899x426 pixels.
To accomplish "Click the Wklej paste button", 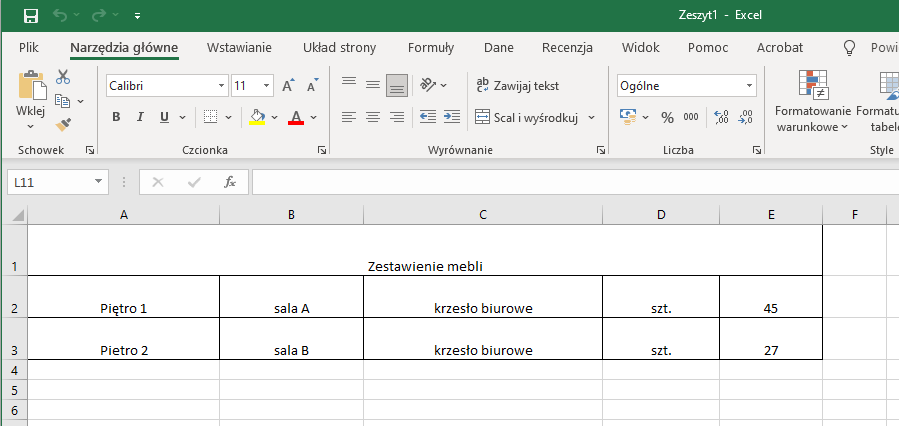I will click(x=31, y=100).
